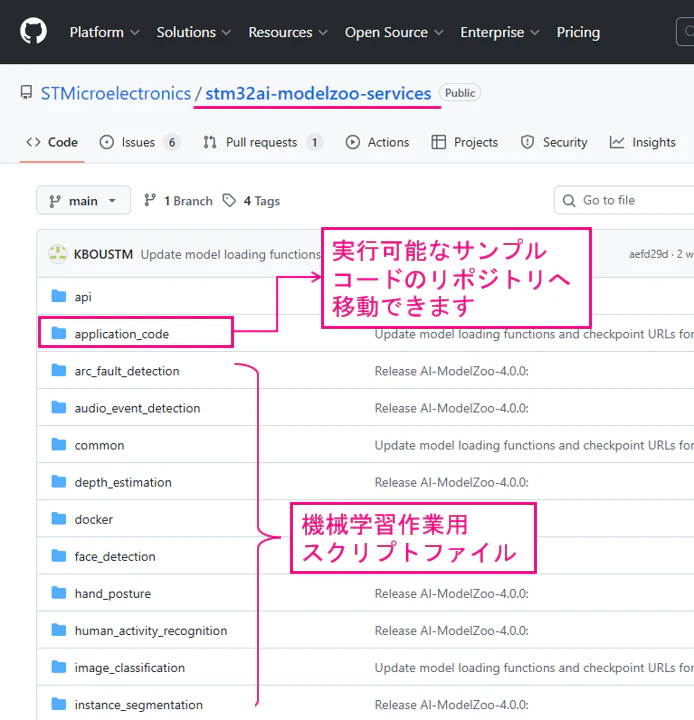The width and height of the screenshot is (694, 720).
Task: Open the image_classification folder
Action: (130, 668)
